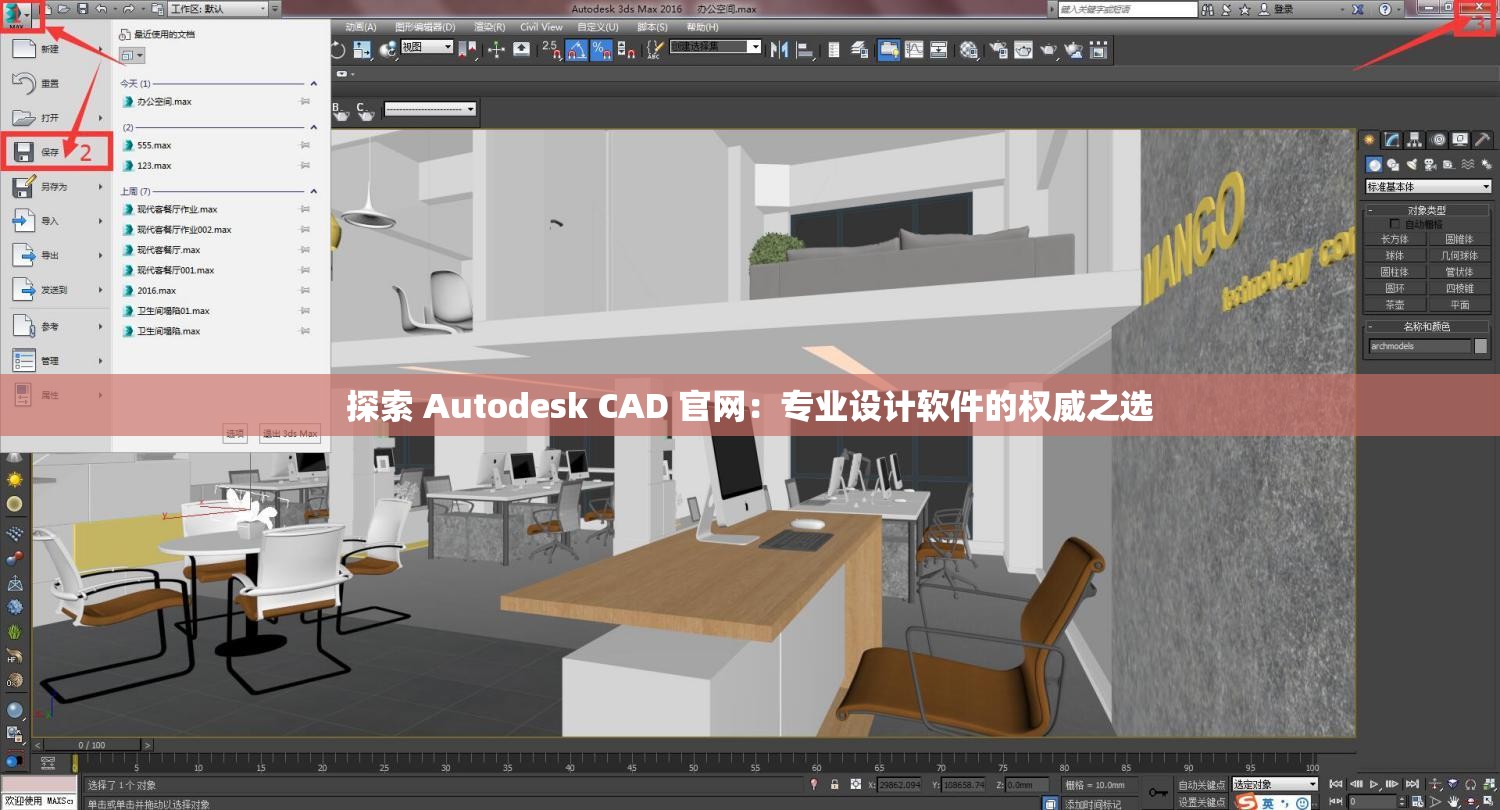Switch to the Display command panel tab
Viewport: 1500px width, 810px height.
point(1460,139)
